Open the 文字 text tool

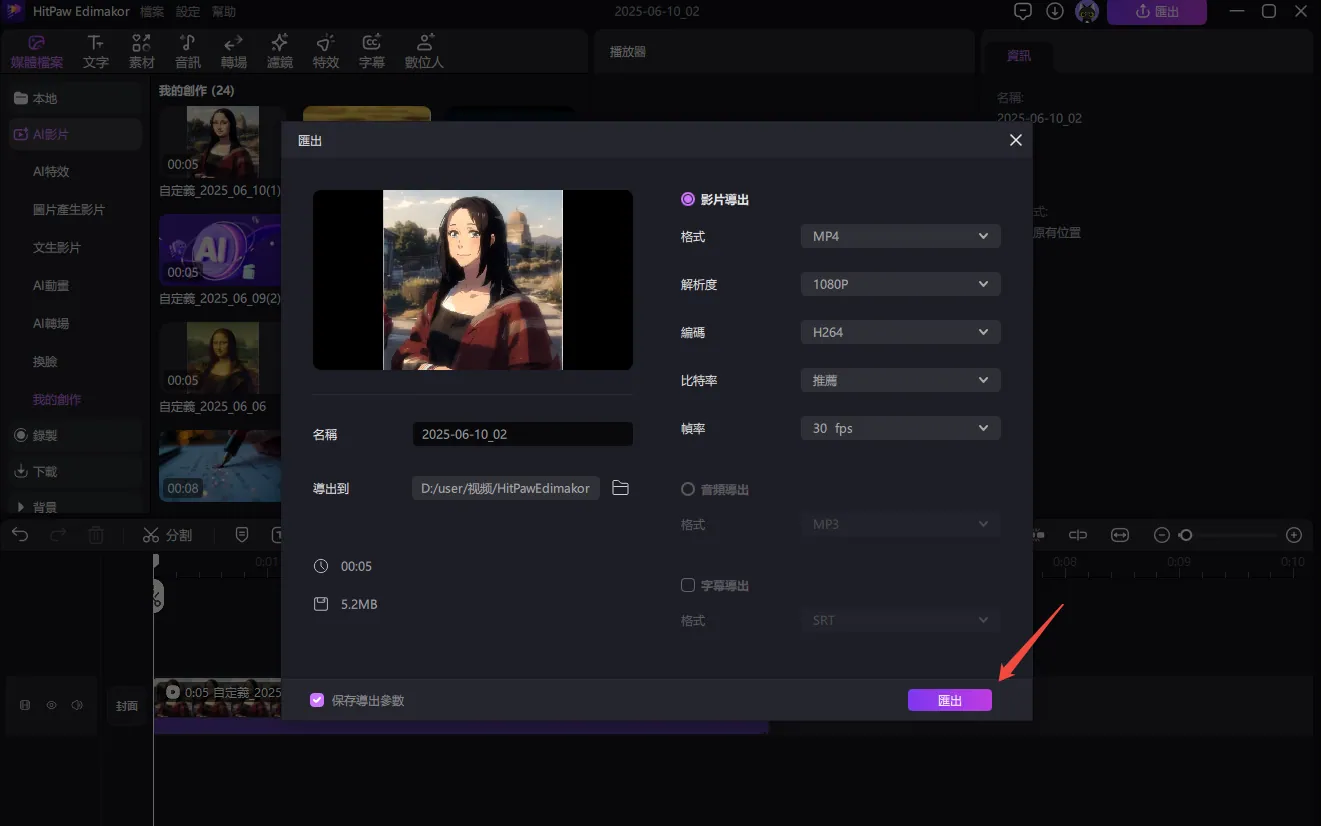96,52
